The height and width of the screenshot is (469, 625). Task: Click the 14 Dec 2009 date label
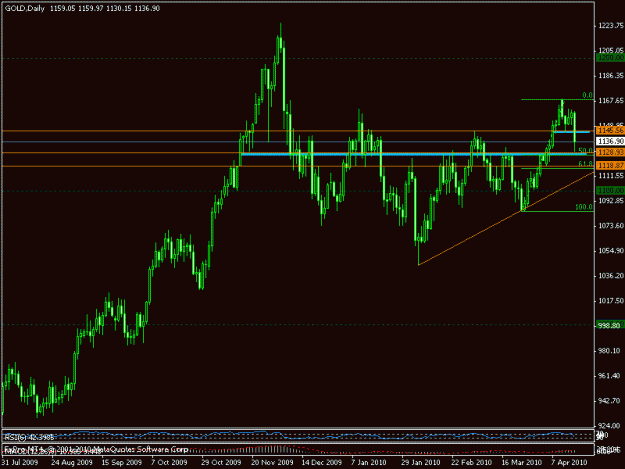321,462
